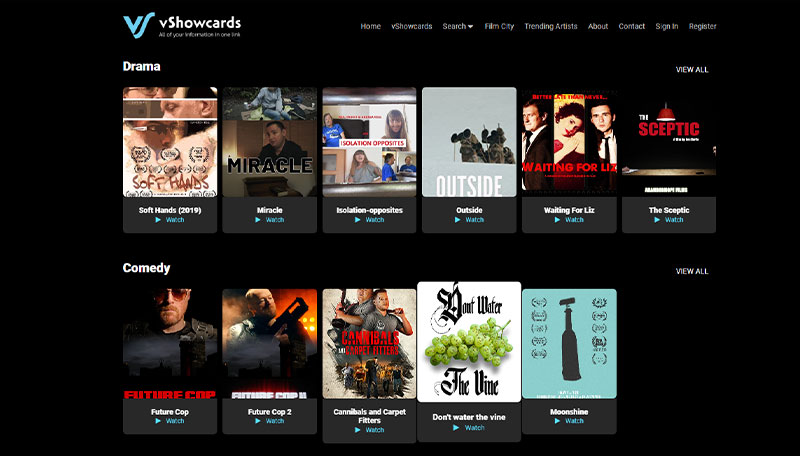Screen dimensions: 800x456
Task: Open the Don't Water The Vine poster
Action: (x=469, y=343)
